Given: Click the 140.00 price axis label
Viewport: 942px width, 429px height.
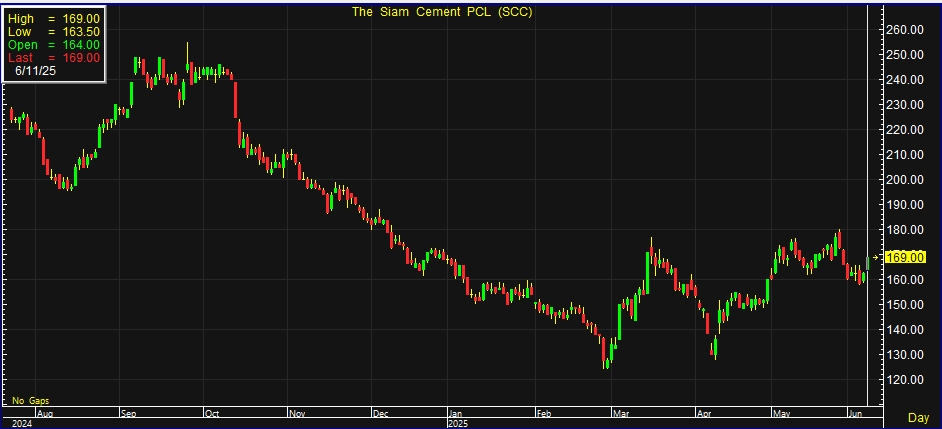Looking at the screenshot, I should pos(905,329).
